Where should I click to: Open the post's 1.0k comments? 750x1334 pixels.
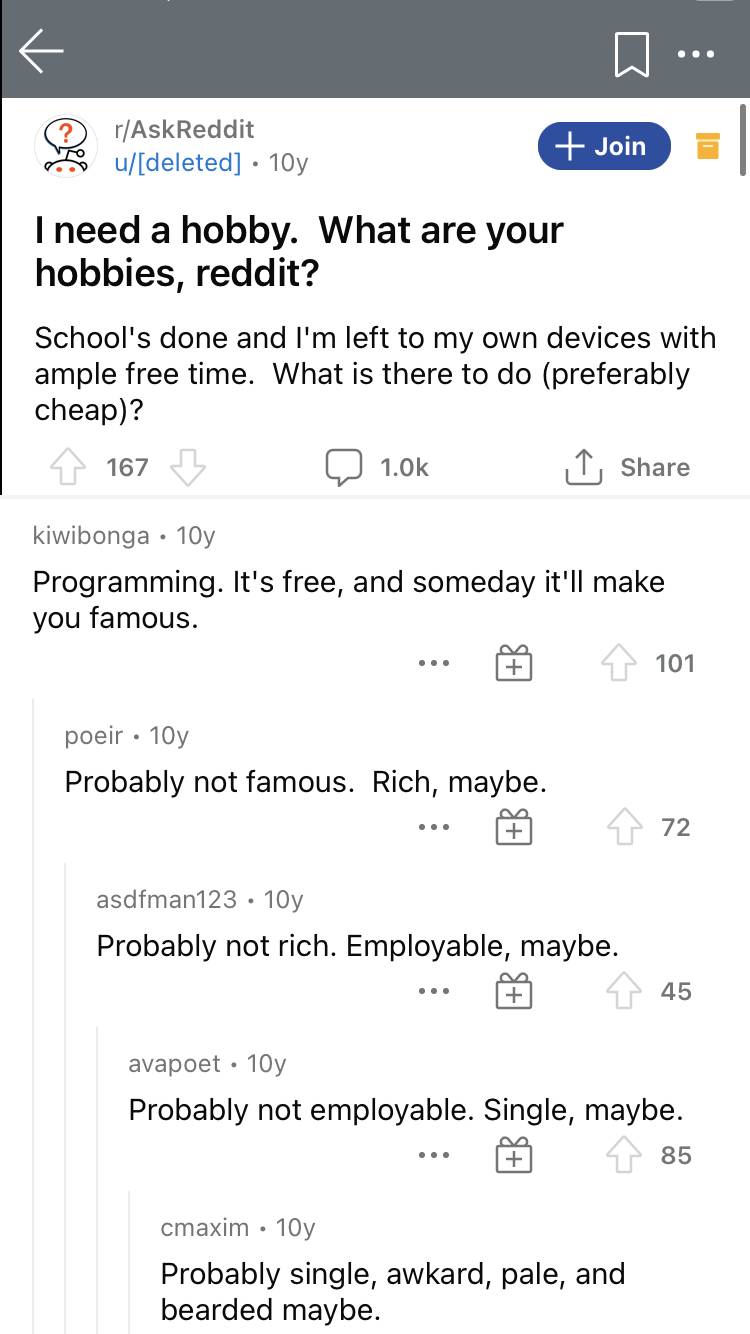(x=376, y=467)
